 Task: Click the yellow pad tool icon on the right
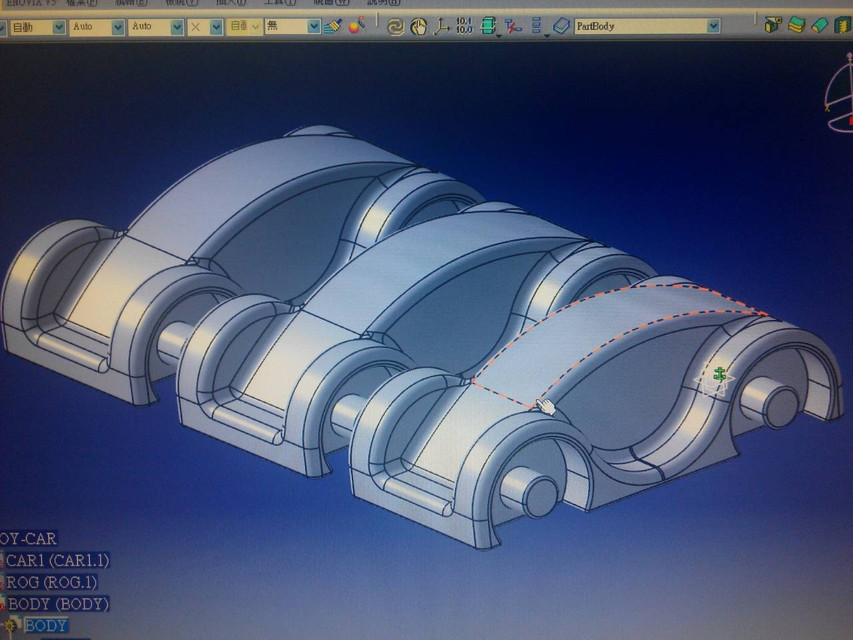click(796, 28)
